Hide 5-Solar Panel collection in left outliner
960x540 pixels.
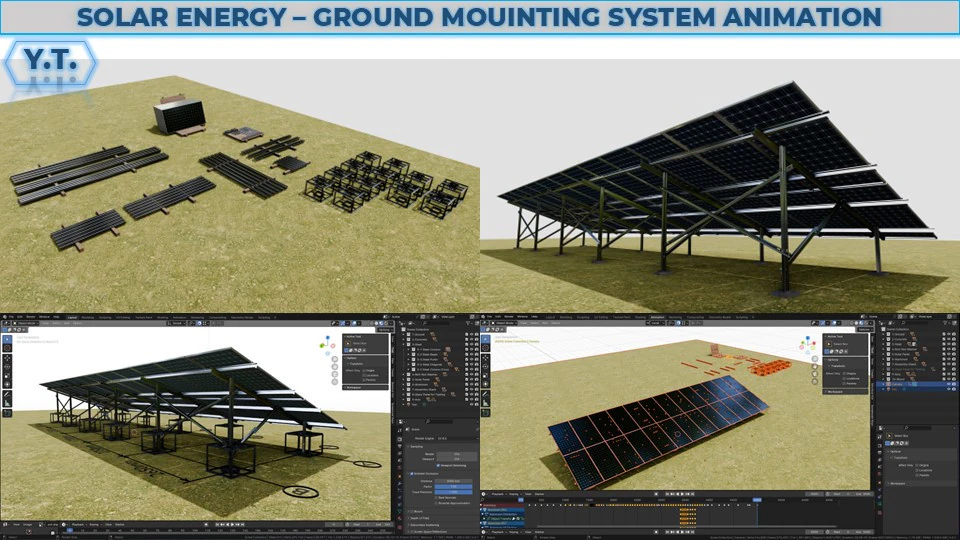tap(471, 380)
